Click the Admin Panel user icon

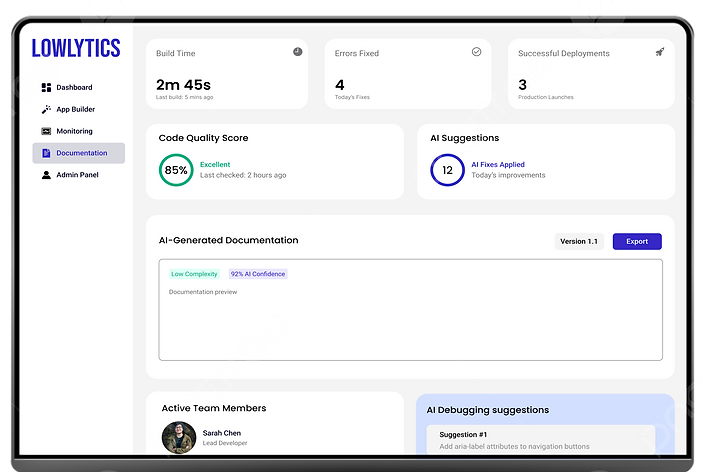46,175
